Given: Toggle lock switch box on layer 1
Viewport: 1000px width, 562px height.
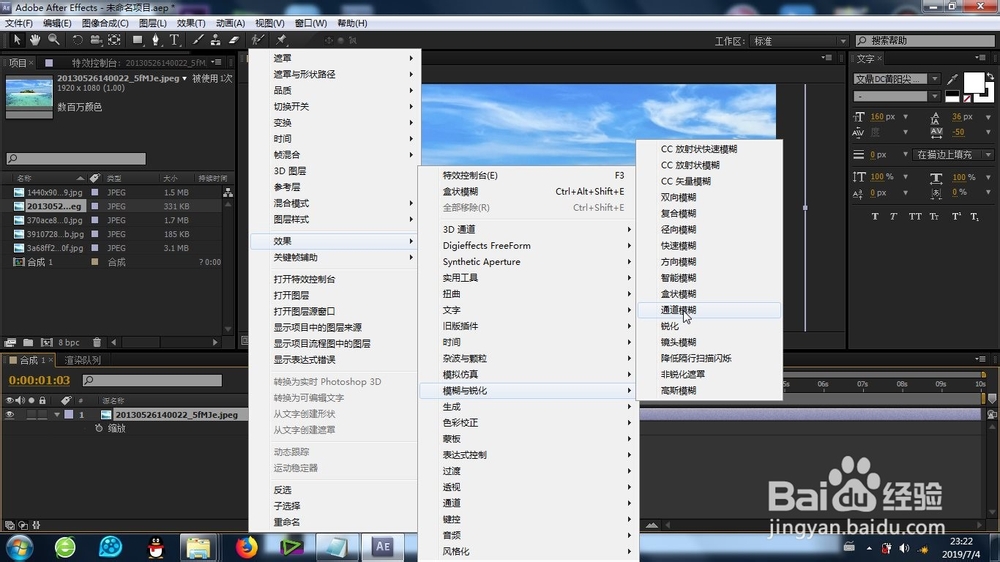Looking at the screenshot, I should [x=42, y=415].
